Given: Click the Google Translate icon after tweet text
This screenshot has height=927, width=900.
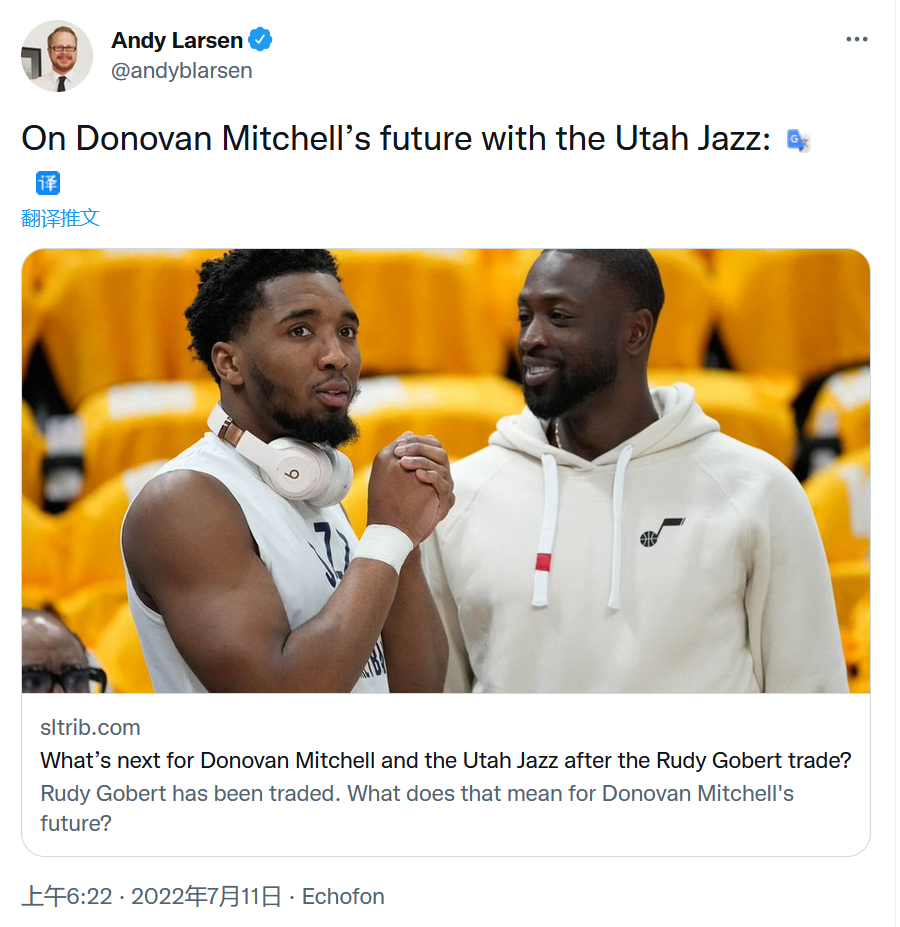Looking at the screenshot, I should tap(798, 141).
